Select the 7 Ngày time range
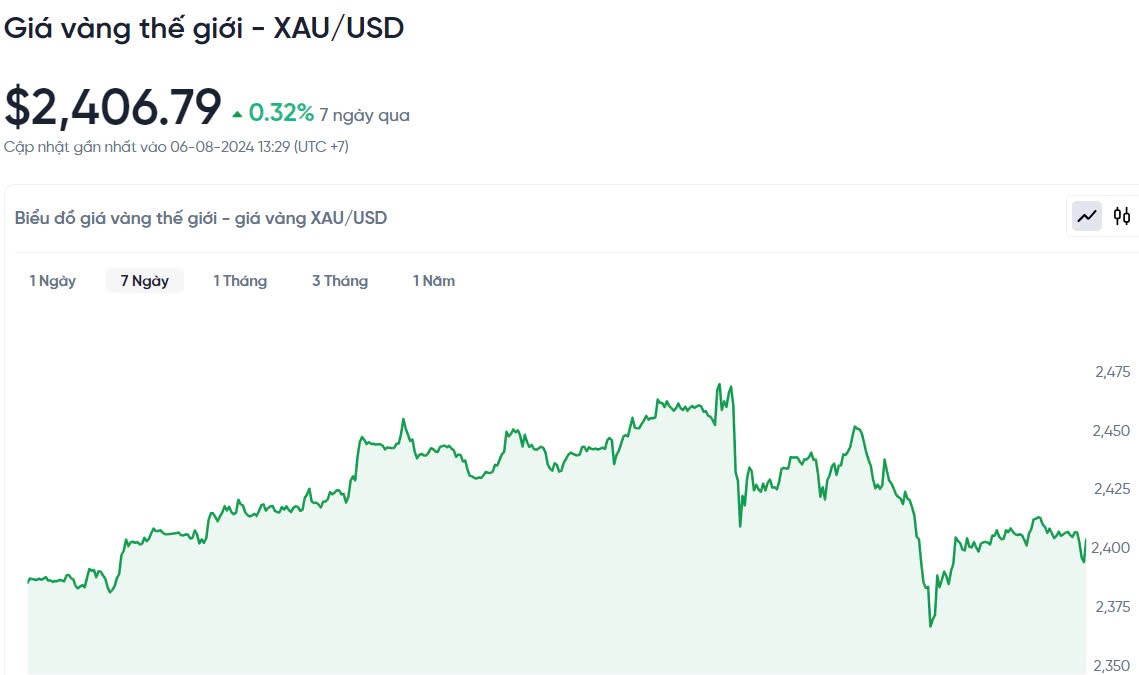The height and width of the screenshot is (675, 1139). [x=145, y=281]
